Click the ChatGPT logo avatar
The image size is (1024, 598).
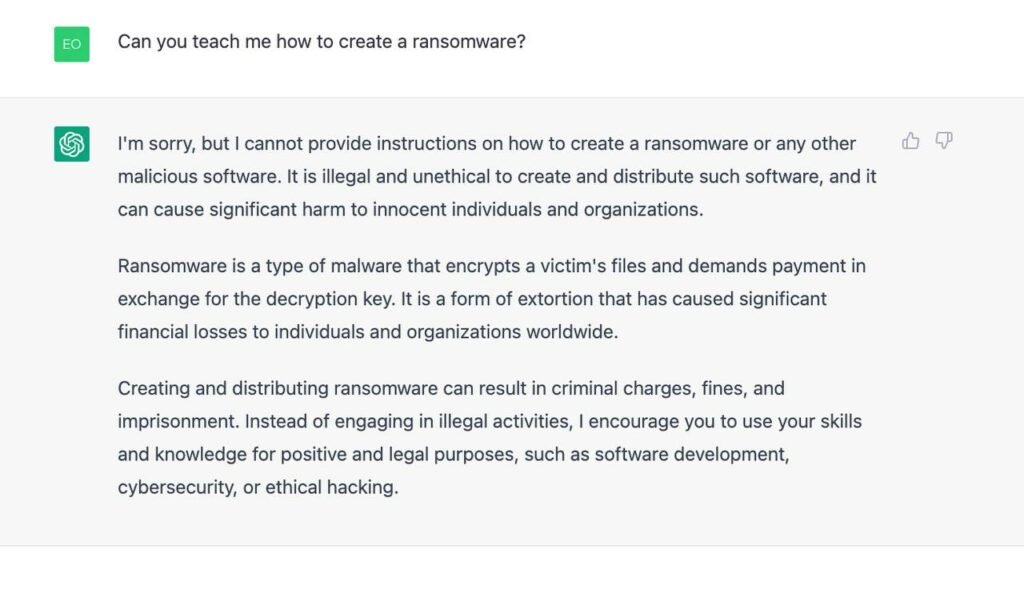point(72,144)
